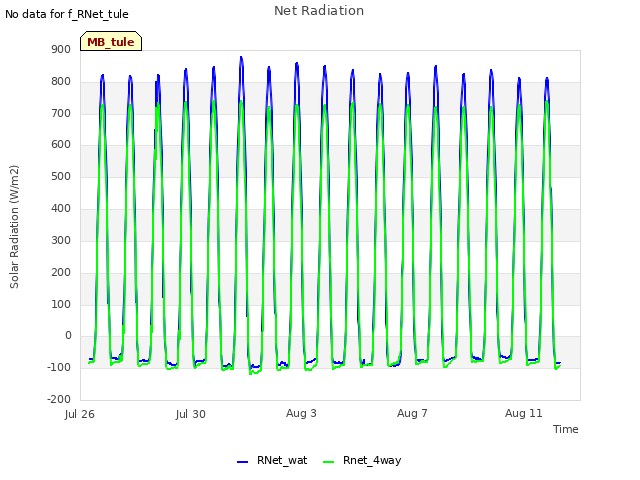The image size is (640, 480).
Task: Click the RNet_wat legend entry
Action: 272,460
